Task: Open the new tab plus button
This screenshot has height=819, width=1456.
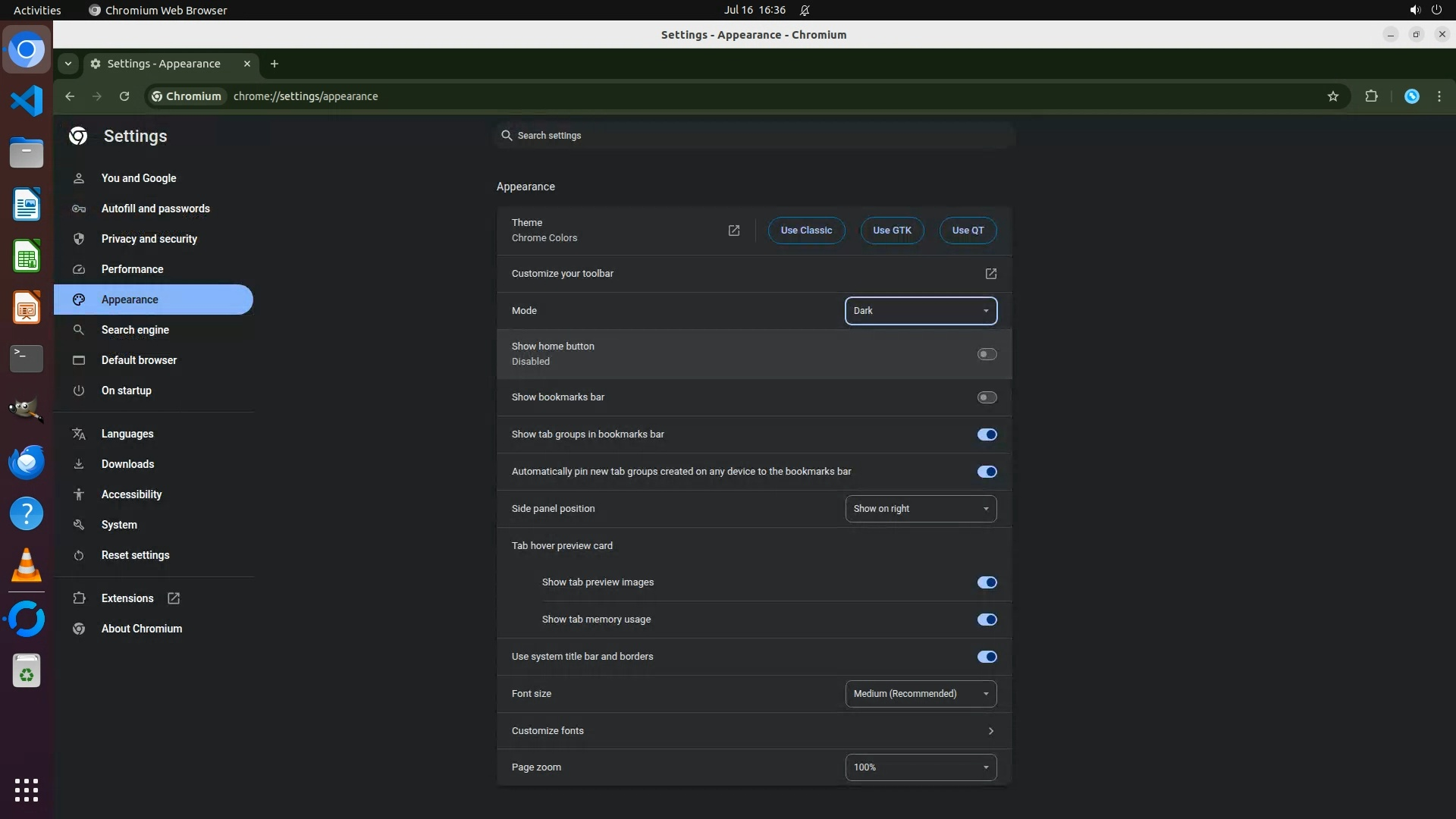Action: click(275, 64)
